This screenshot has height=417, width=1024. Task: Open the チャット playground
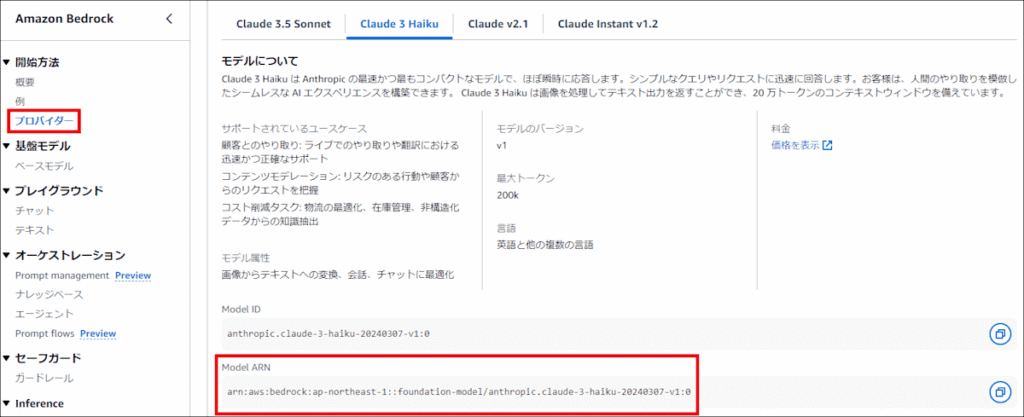click(35, 210)
